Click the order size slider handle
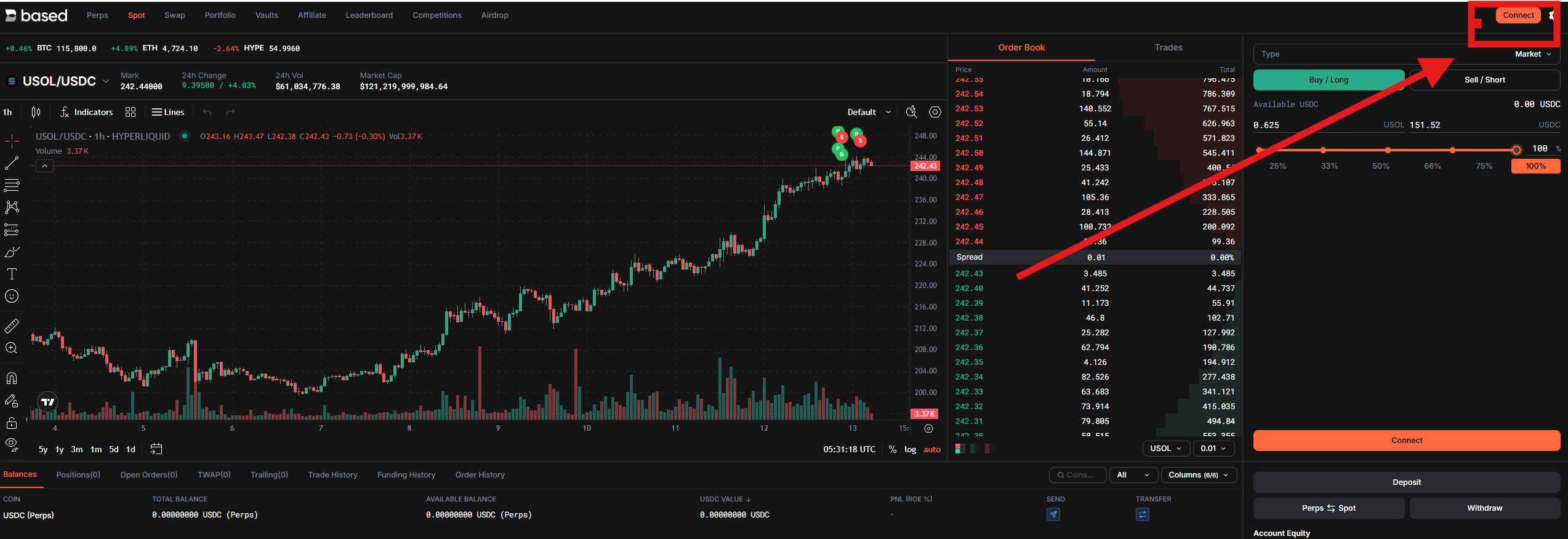Viewport: 1568px width, 539px height. click(1516, 150)
